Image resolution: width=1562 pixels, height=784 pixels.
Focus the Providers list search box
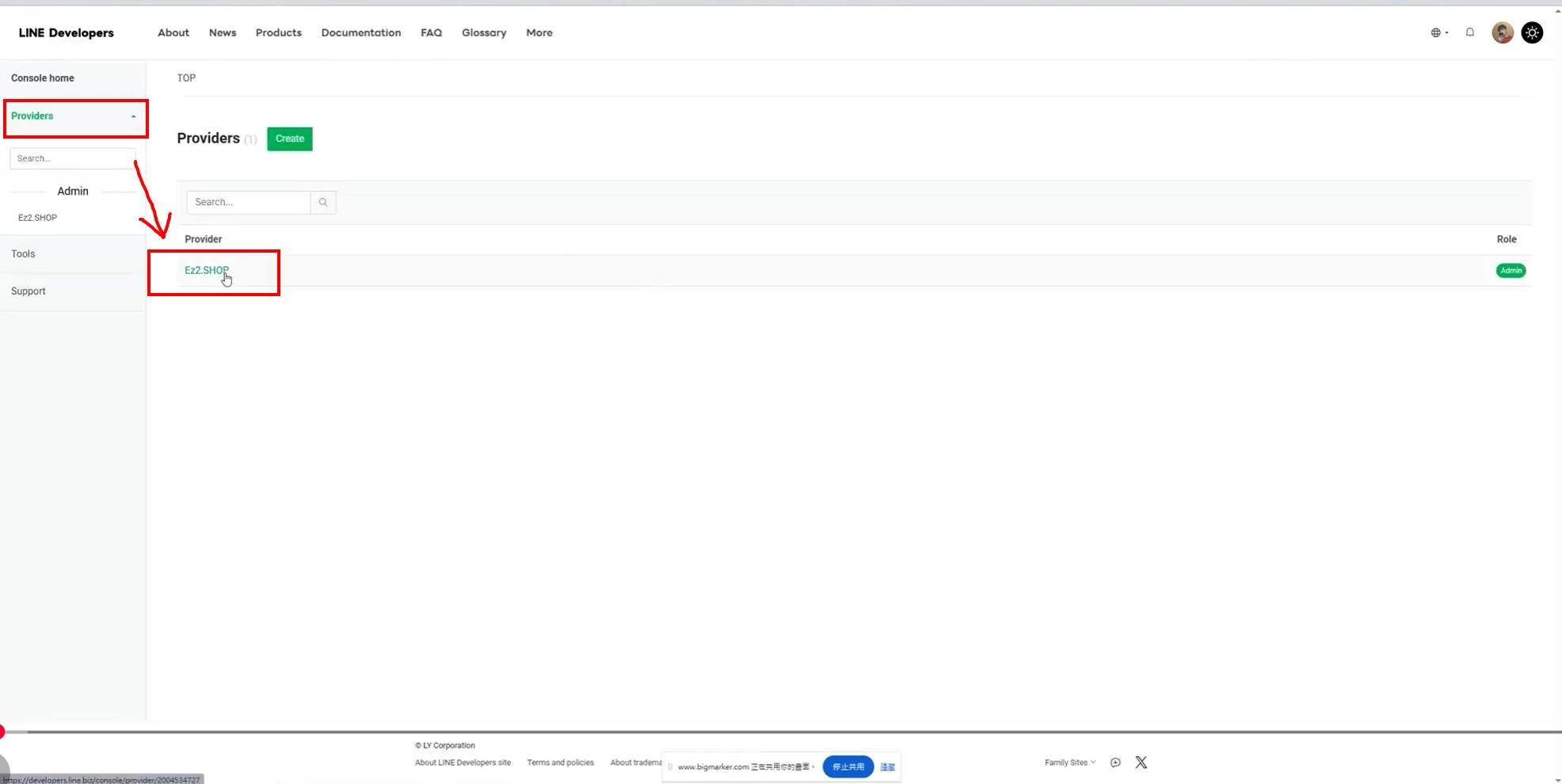click(249, 203)
